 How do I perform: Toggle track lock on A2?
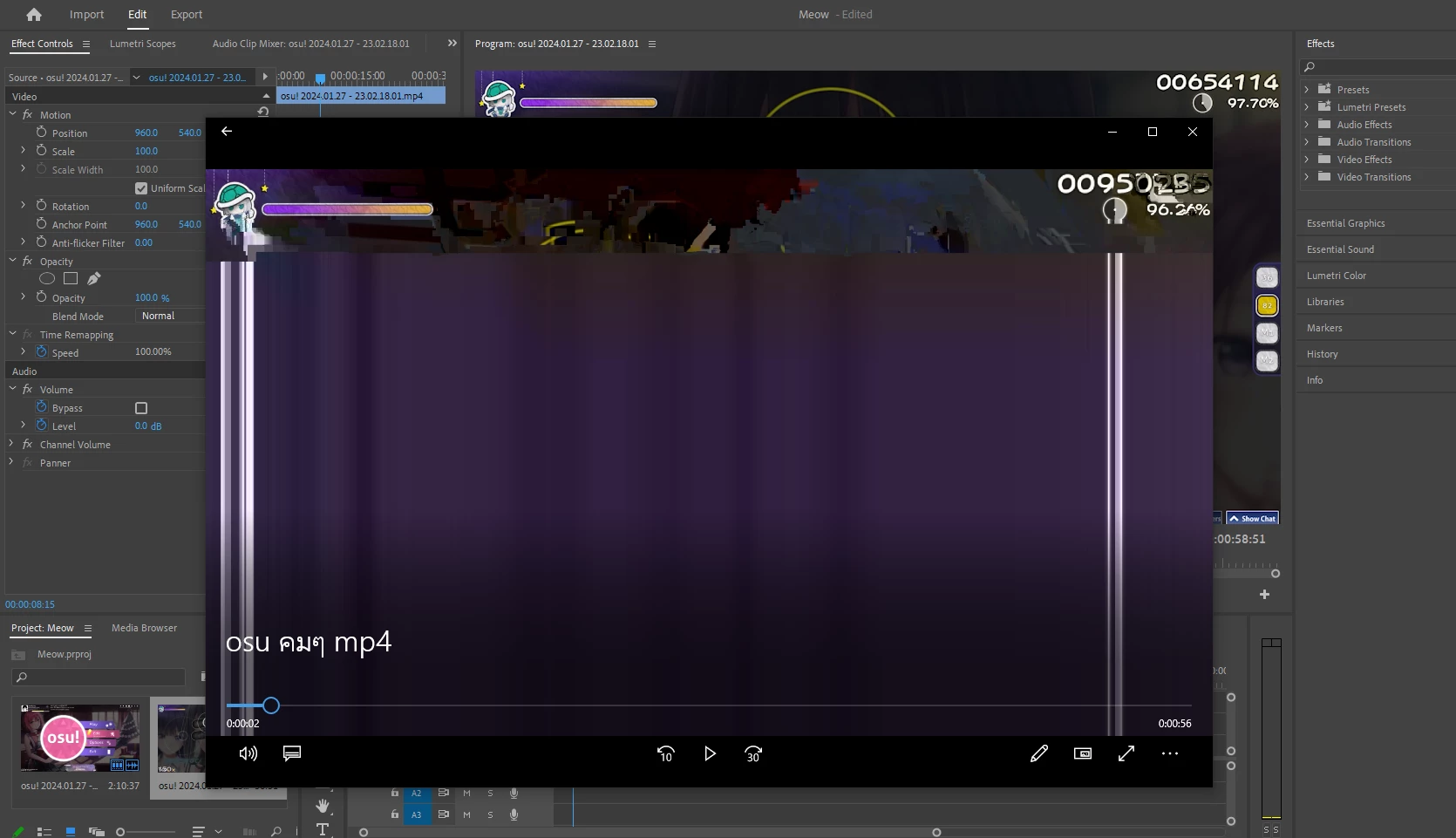coord(395,793)
